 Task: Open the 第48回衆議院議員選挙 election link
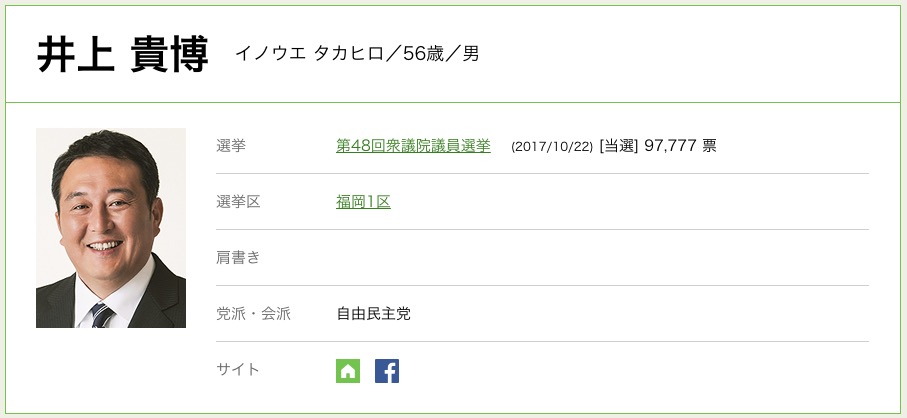coord(413,146)
